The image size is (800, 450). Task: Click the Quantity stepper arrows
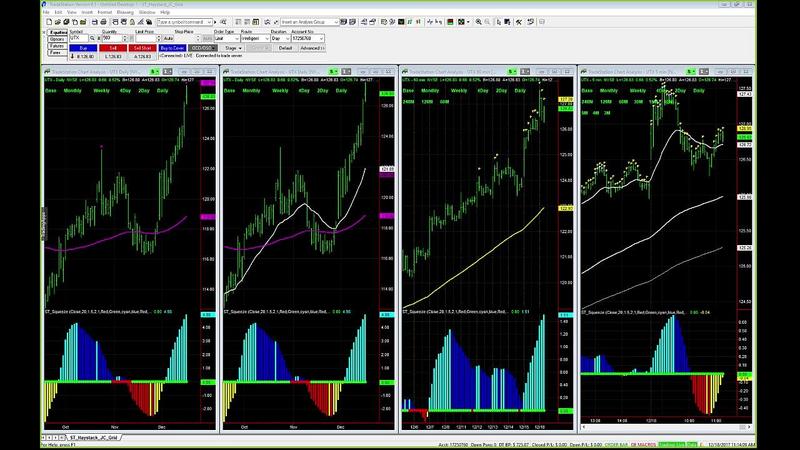(124, 38)
